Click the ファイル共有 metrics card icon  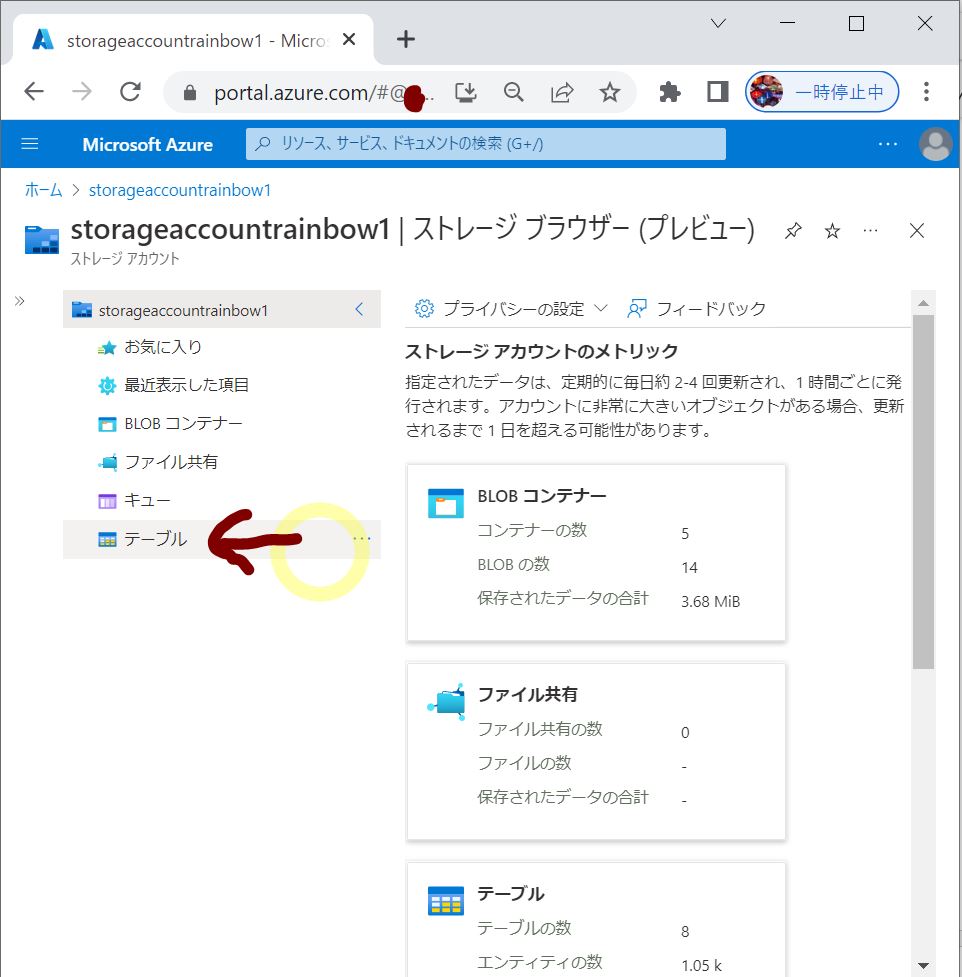445,702
